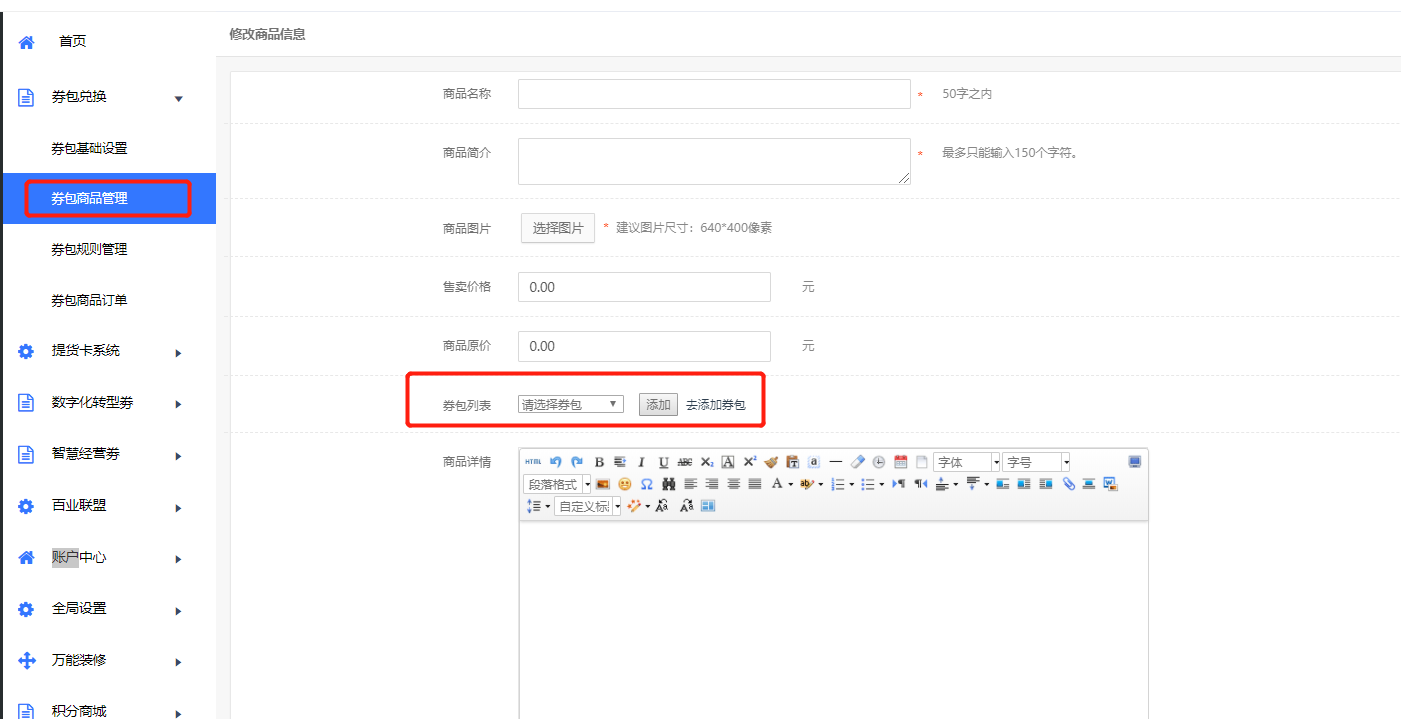The width and height of the screenshot is (1401, 719).
Task: Insert image in editor toolbar
Action: tap(602, 484)
